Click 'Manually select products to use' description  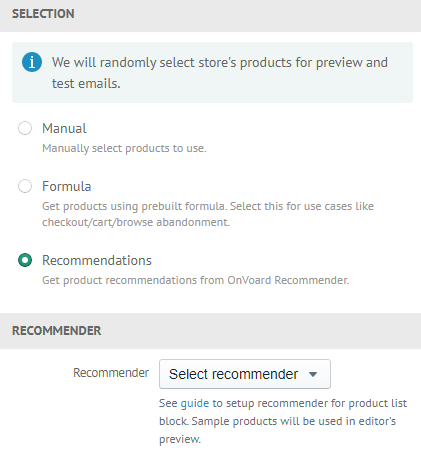point(124,148)
